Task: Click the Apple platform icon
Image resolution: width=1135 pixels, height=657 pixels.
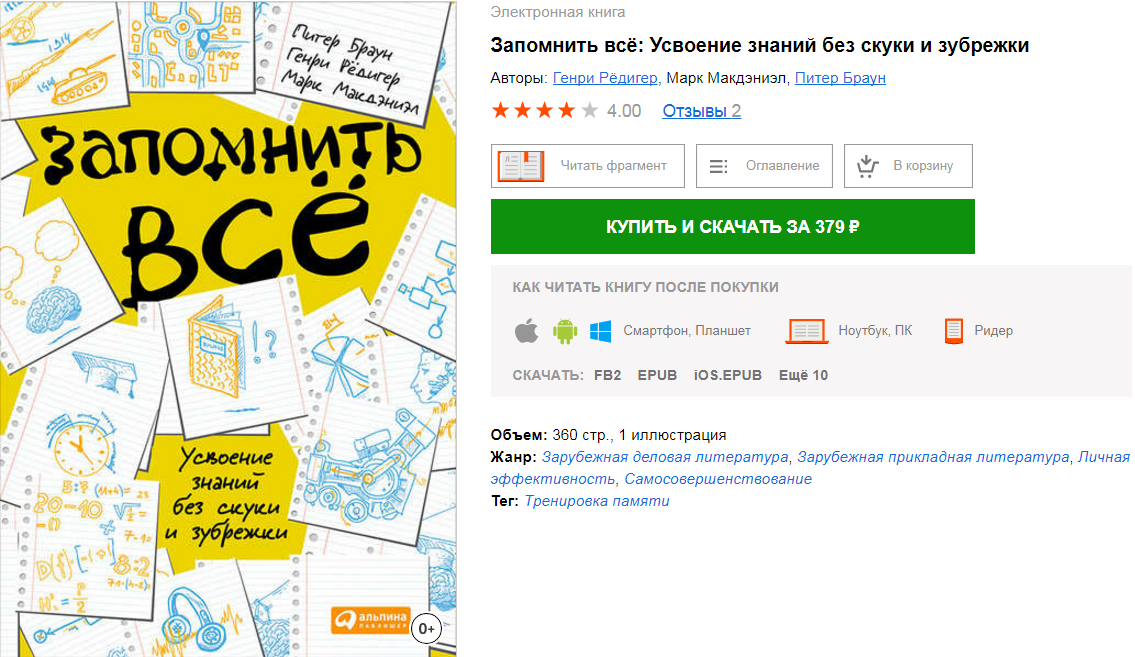Action: [x=526, y=331]
